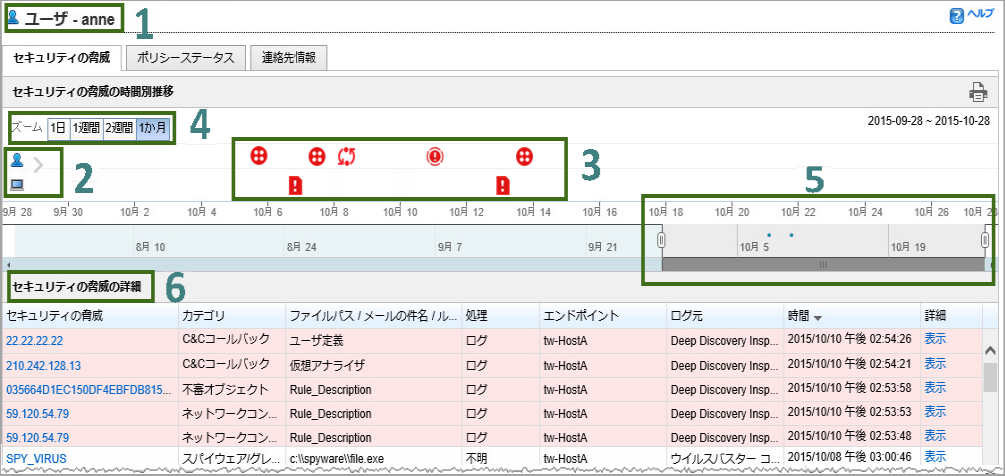Screen dimensions: 1005x476
Task: Click the first red exclamation document icon
Action: pyautogui.click(x=295, y=185)
